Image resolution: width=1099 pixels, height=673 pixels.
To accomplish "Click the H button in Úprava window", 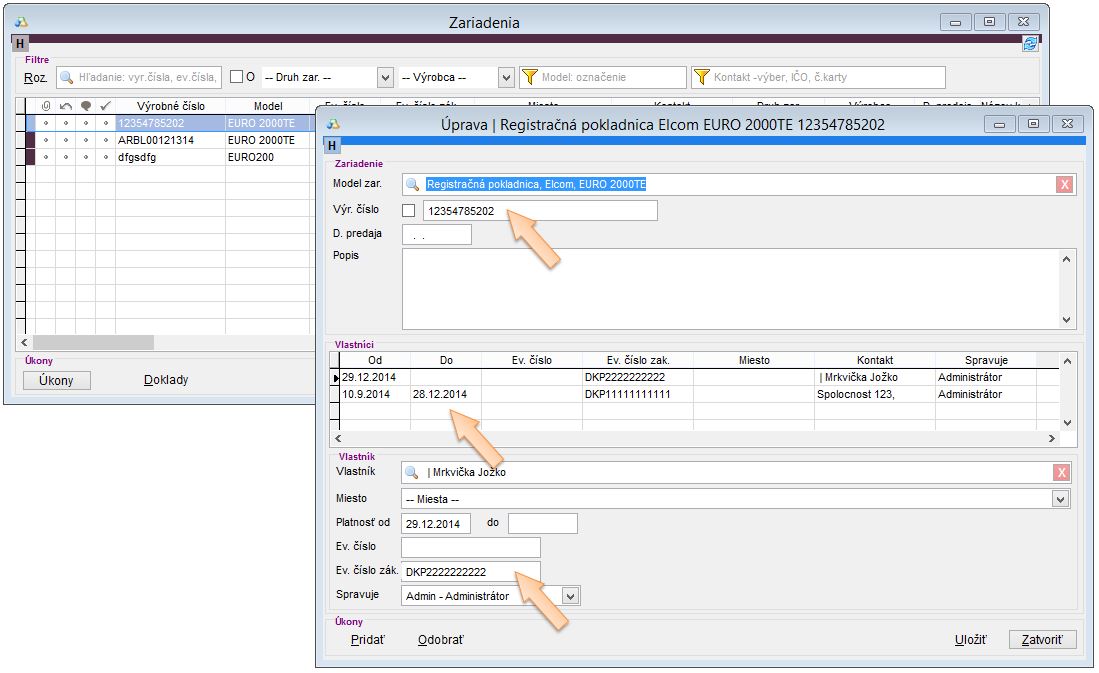I will [332, 146].
